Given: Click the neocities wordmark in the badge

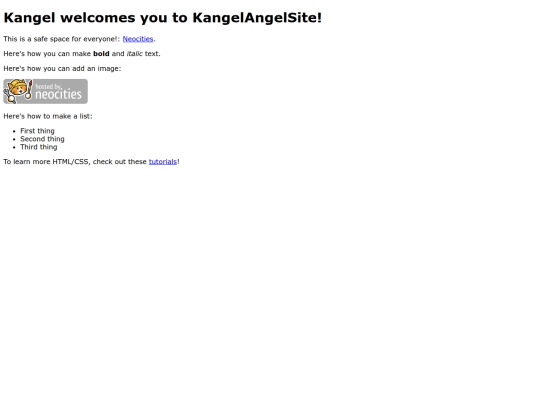Looking at the screenshot, I should (59, 94).
